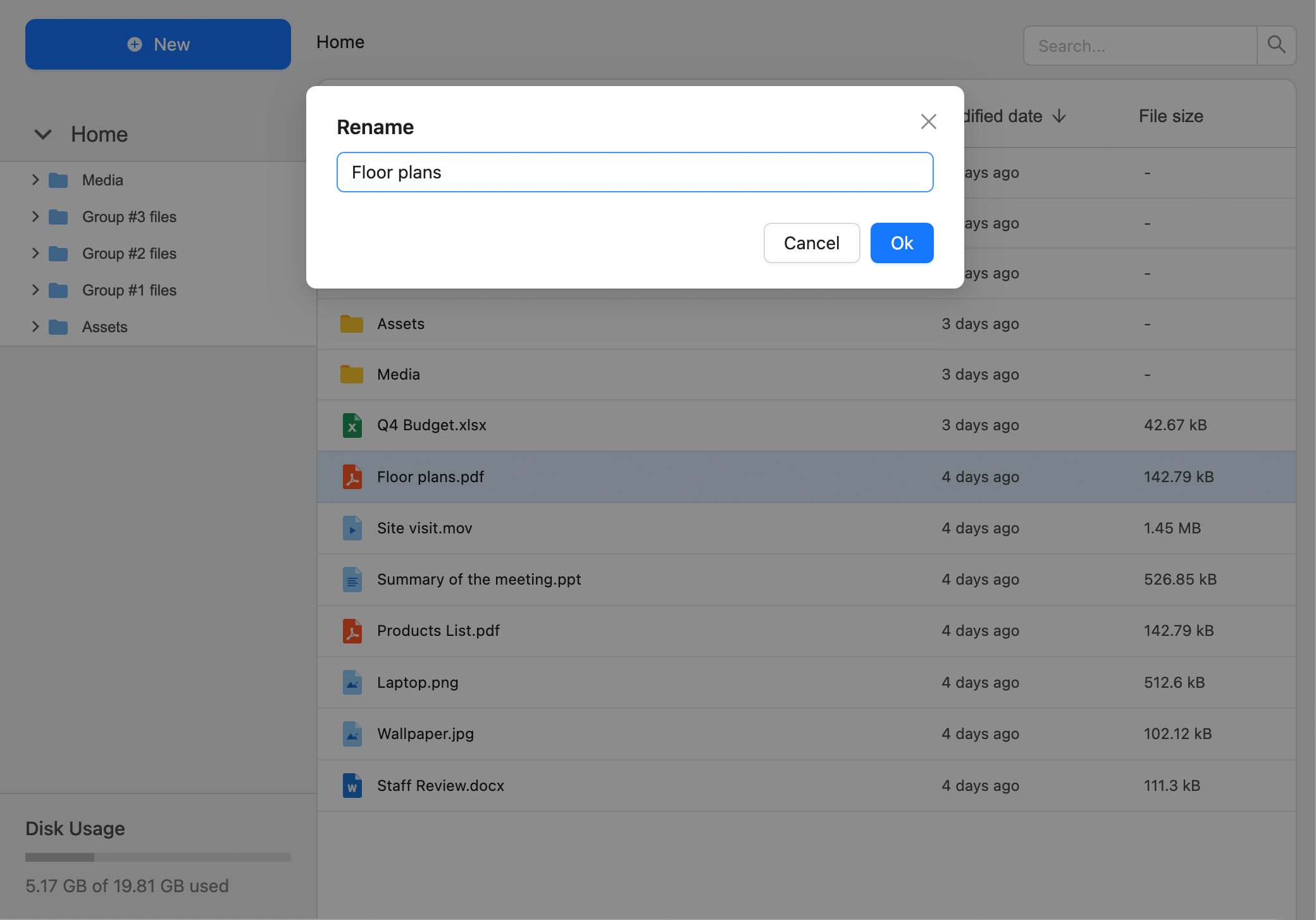Expand the Media folder in sidebar
Screen dimensions: 1316x920
[x=35, y=180]
